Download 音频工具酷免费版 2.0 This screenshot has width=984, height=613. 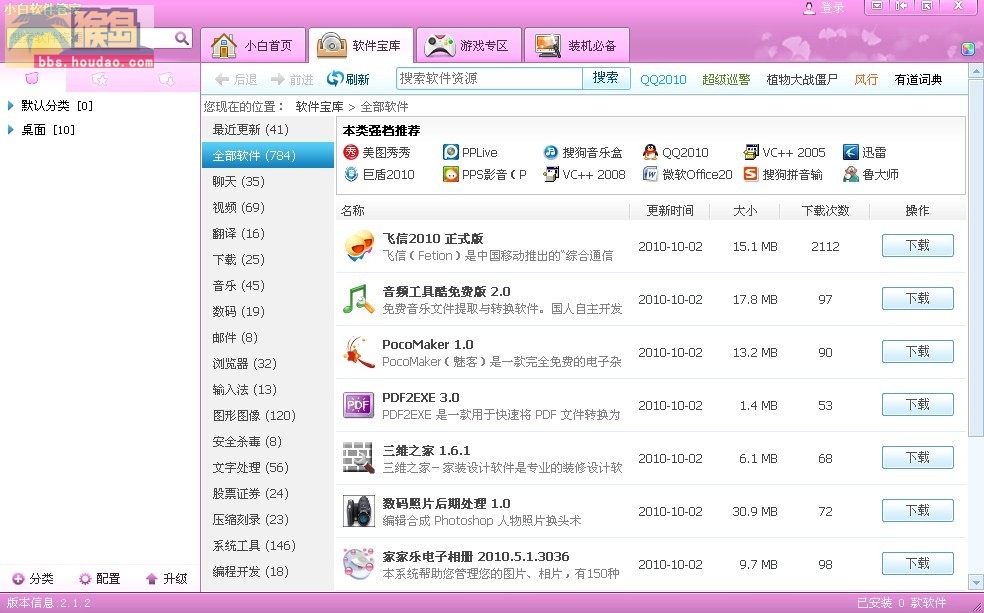[917, 298]
